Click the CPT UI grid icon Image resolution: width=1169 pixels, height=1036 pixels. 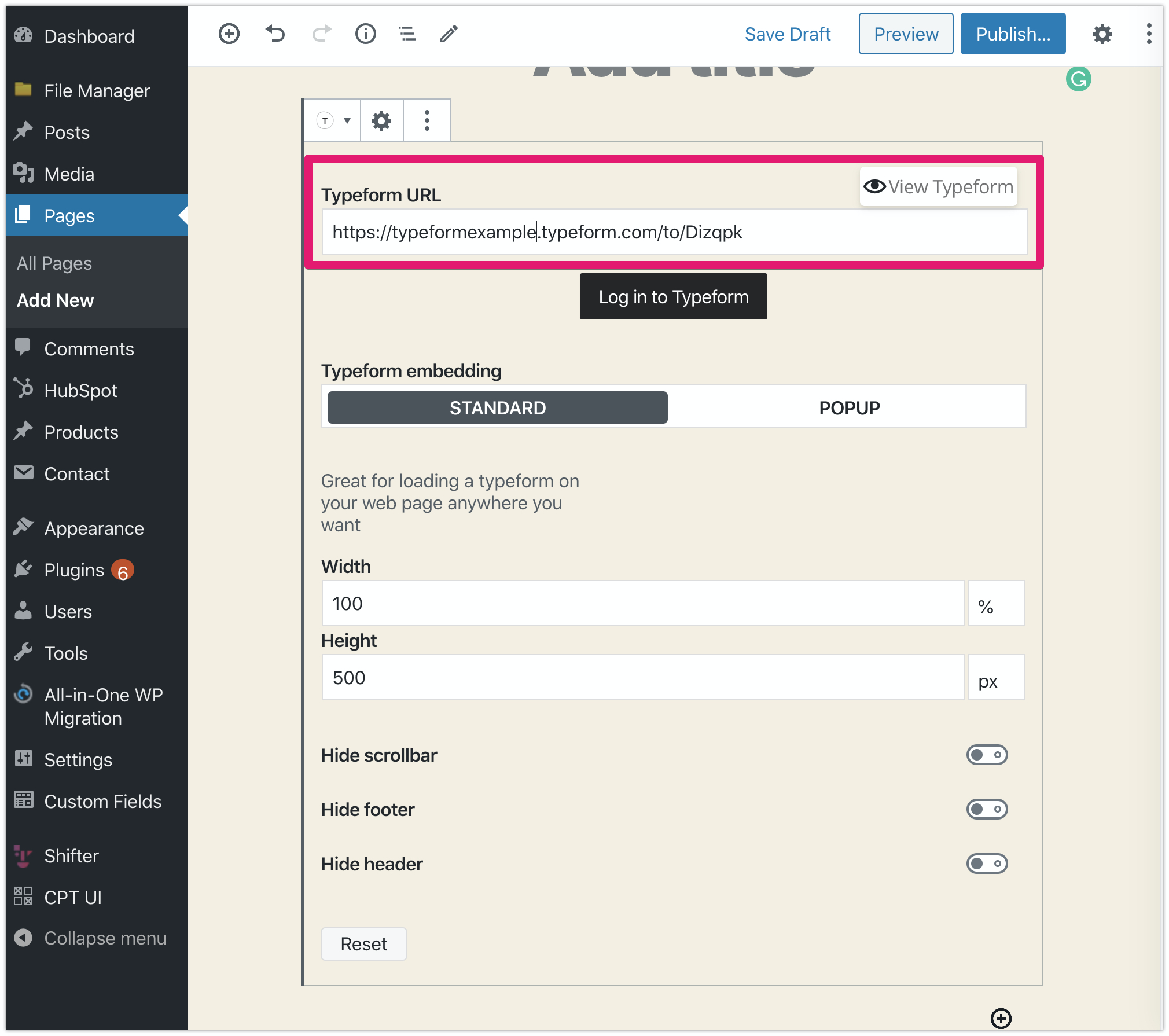[23, 897]
